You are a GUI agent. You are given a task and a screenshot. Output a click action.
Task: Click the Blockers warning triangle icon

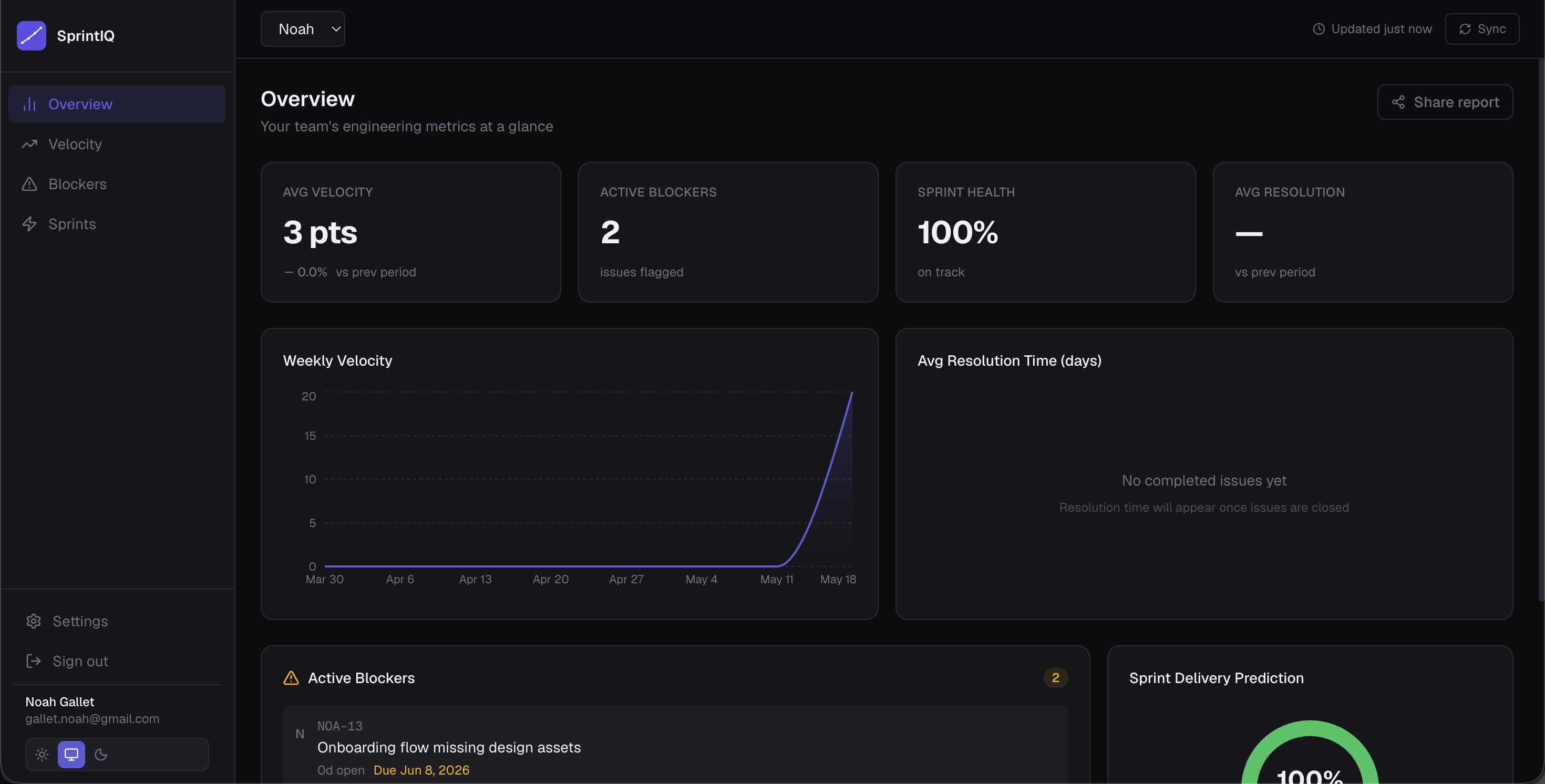pyautogui.click(x=29, y=184)
